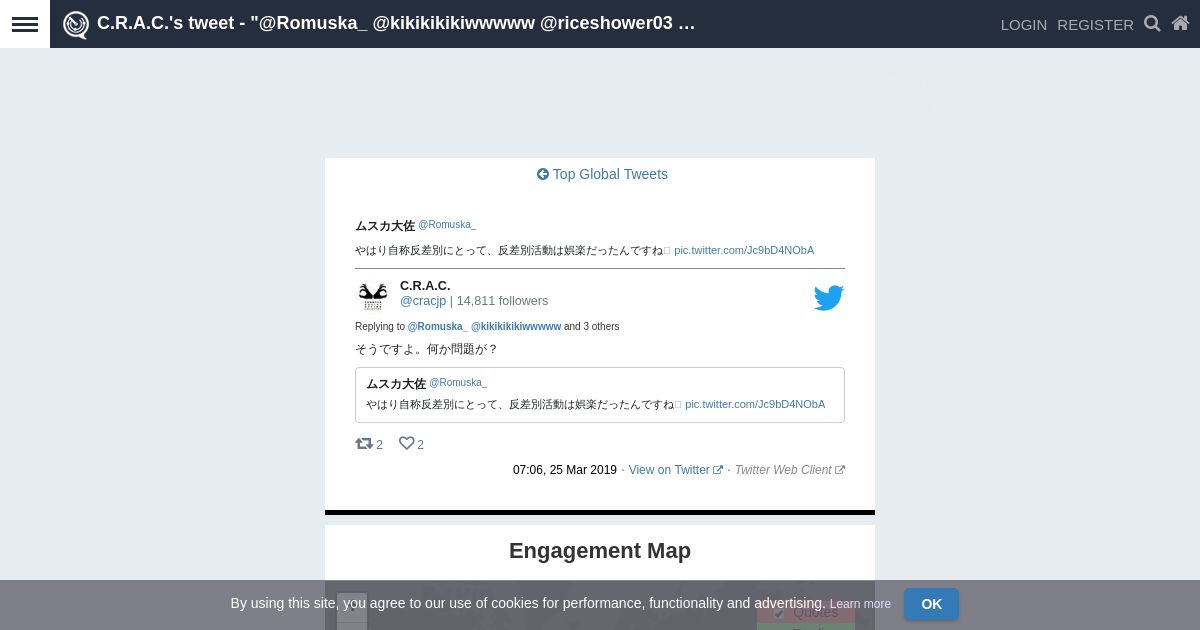The width and height of the screenshot is (1200, 630).
Task: Open @Romuska_ handle in parent tweet
Action: (447, 225)
